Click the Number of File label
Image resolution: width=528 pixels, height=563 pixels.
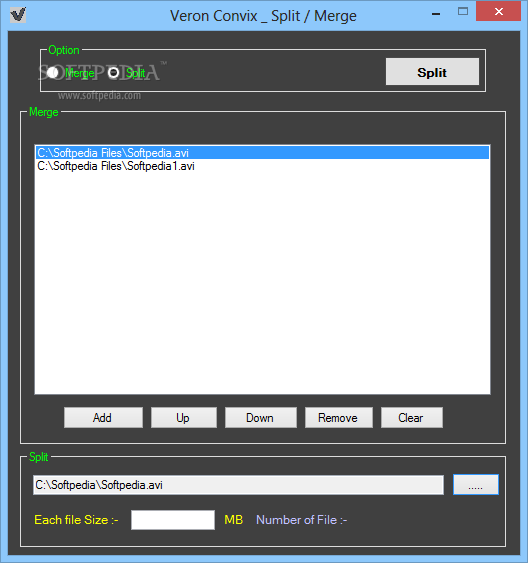(302, 520)
